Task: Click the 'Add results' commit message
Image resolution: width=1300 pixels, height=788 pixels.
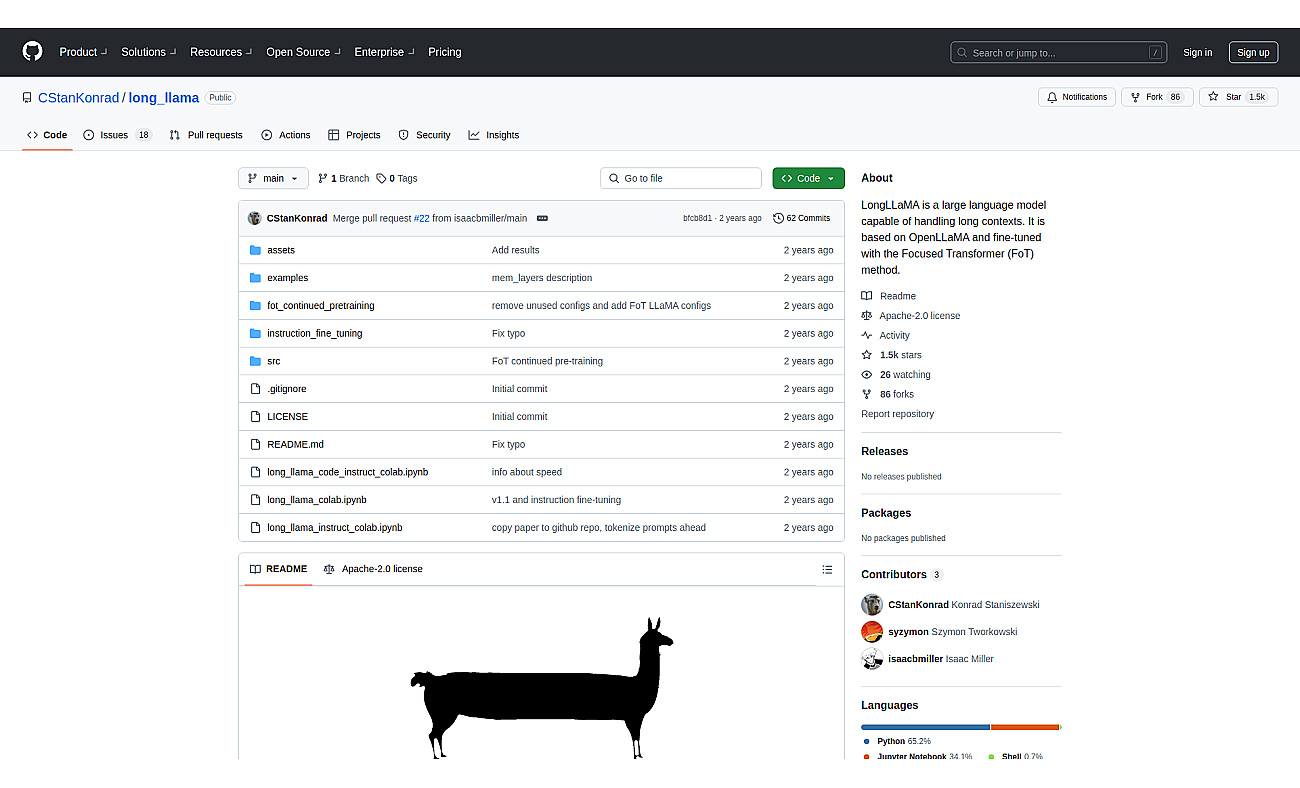Action: tap(515, 250)
